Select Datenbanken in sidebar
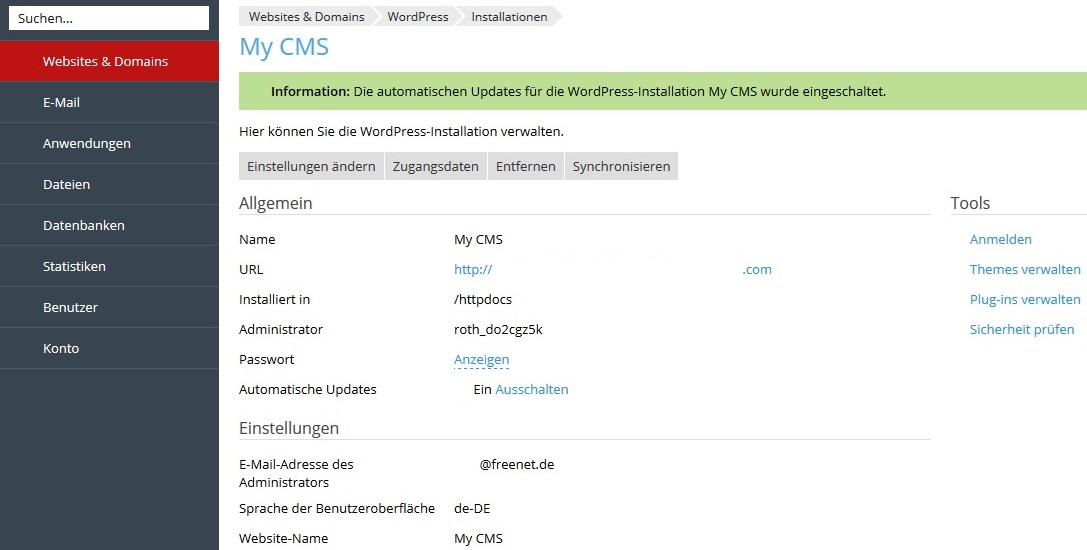This screenshot has width=1087, height=550. point(110,225)
